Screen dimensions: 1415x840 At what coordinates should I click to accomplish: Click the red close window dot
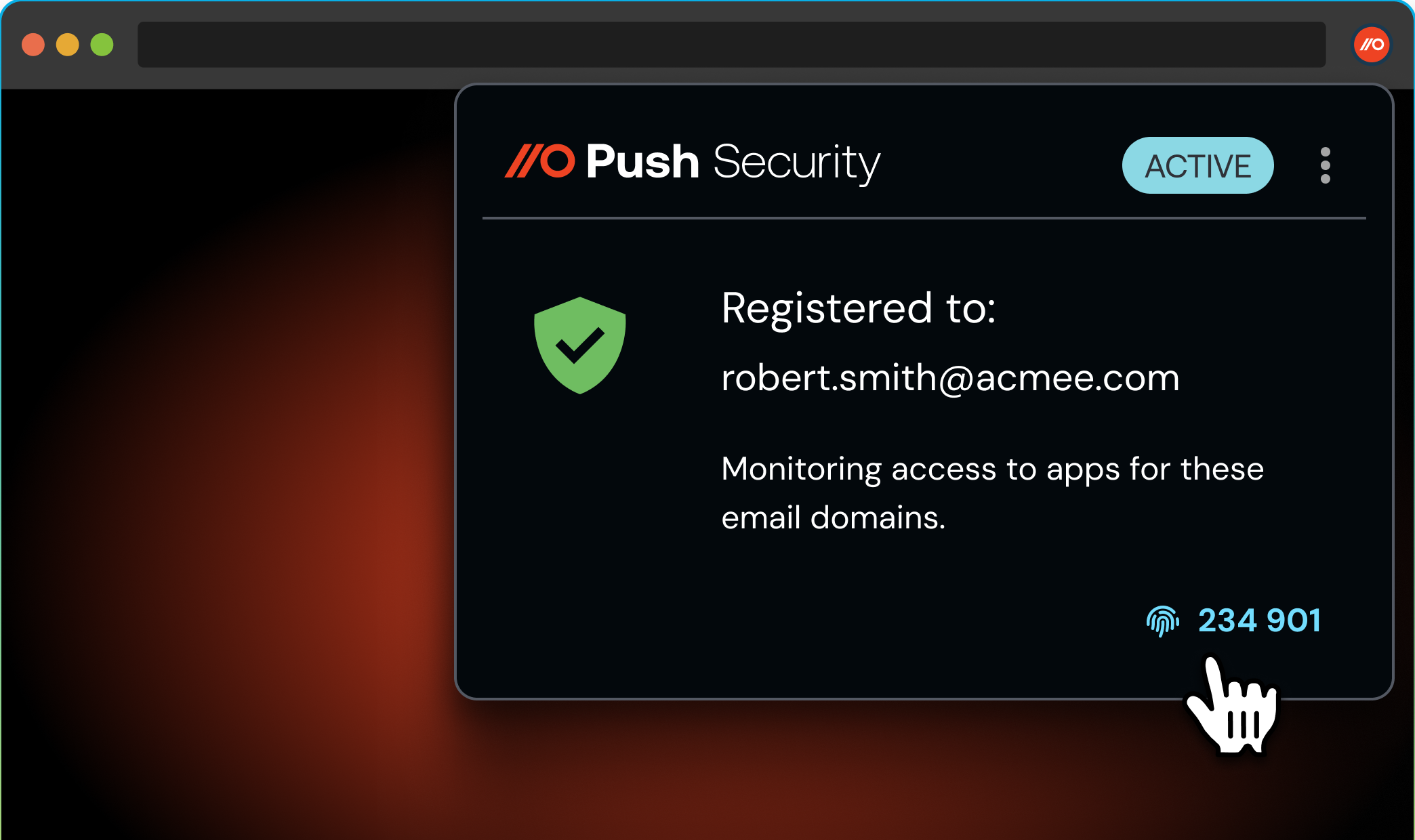[x=33, y=45]
